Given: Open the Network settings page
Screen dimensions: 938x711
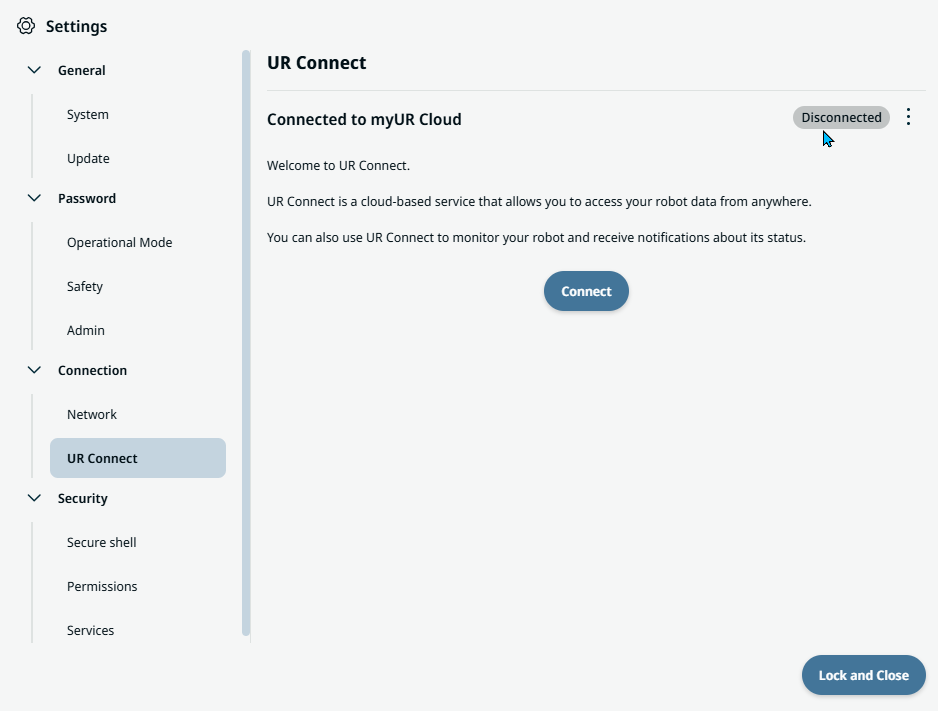Looking at the screenshot, I should [92, 414].
